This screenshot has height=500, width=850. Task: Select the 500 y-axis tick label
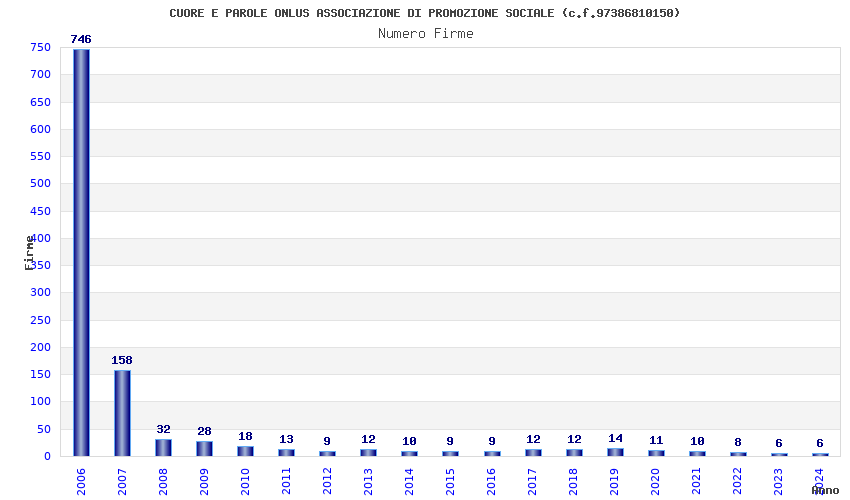pos(41,183)
